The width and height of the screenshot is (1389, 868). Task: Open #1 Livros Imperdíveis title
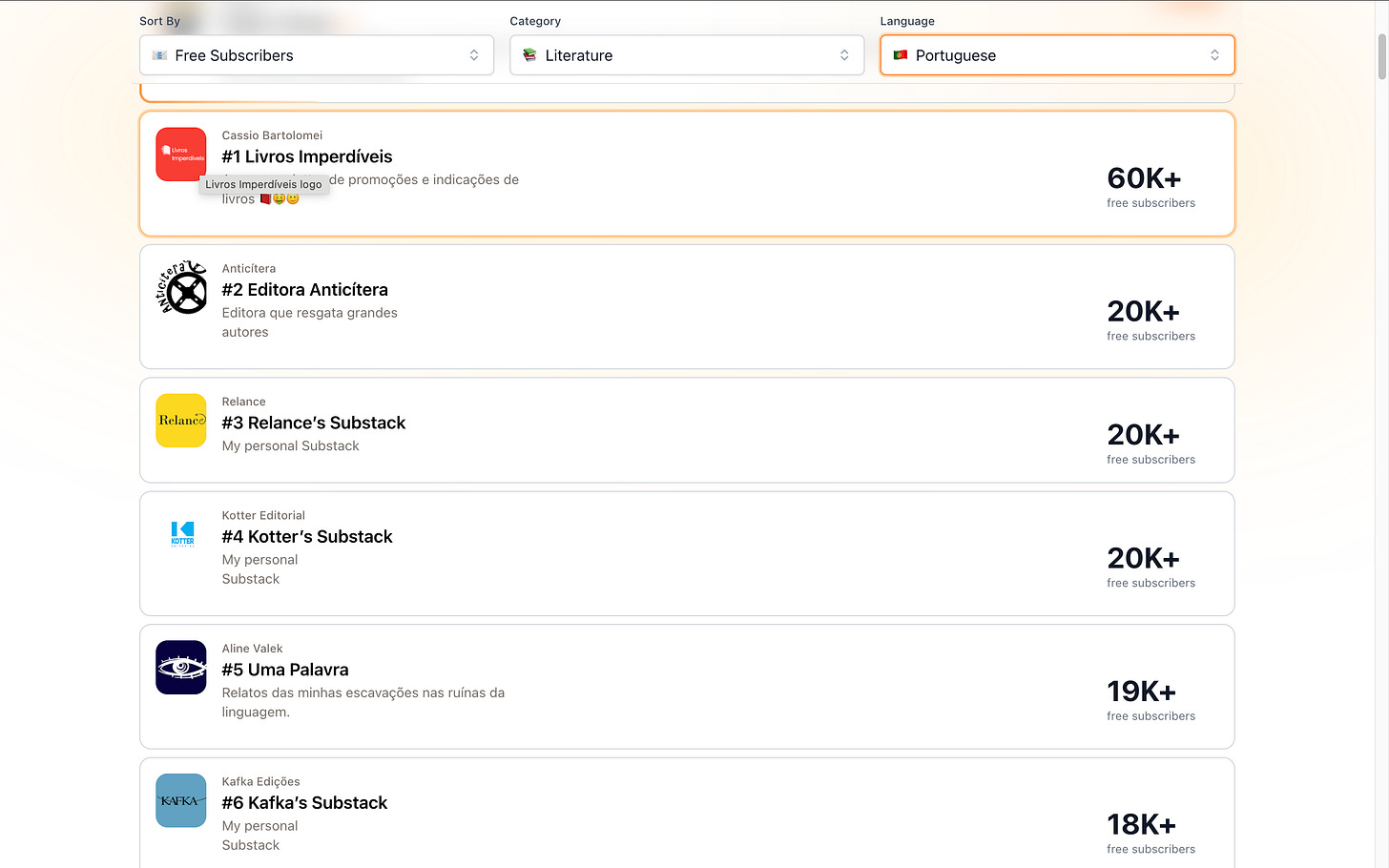(307, 156)
